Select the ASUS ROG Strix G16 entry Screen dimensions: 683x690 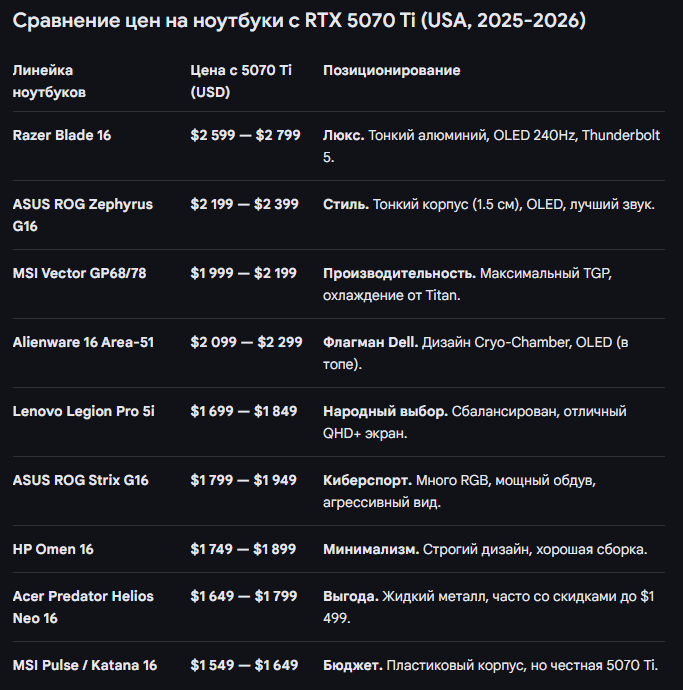tap(81, 480)
